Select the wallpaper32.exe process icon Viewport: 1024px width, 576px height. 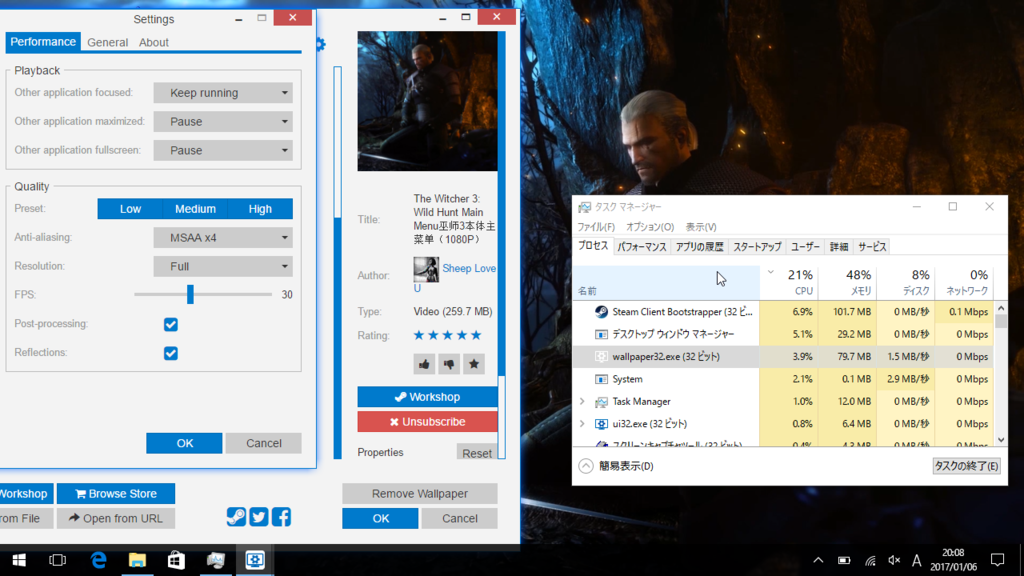[x=601, y=357]
